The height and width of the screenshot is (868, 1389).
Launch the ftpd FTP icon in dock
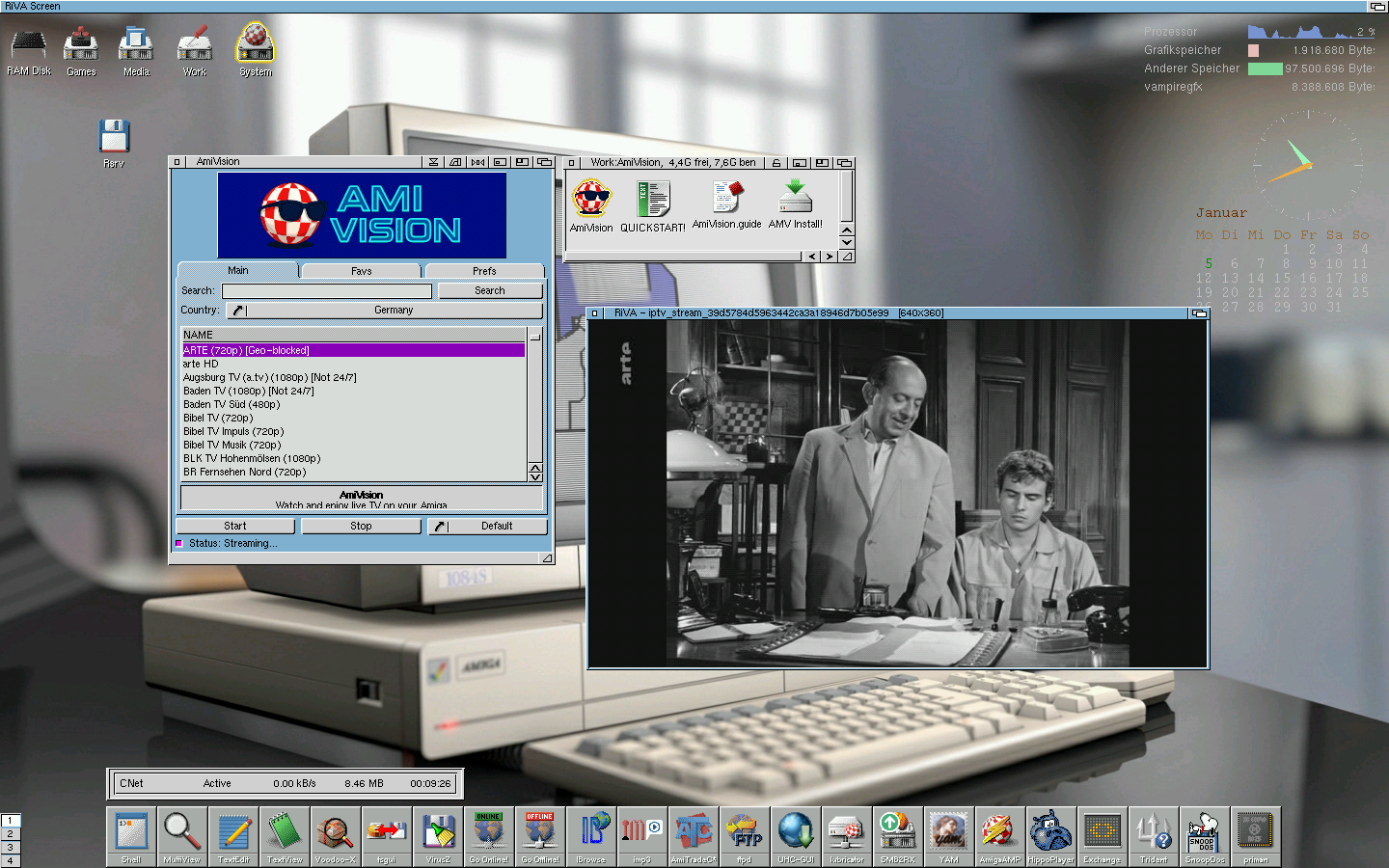tap(745, 836)
